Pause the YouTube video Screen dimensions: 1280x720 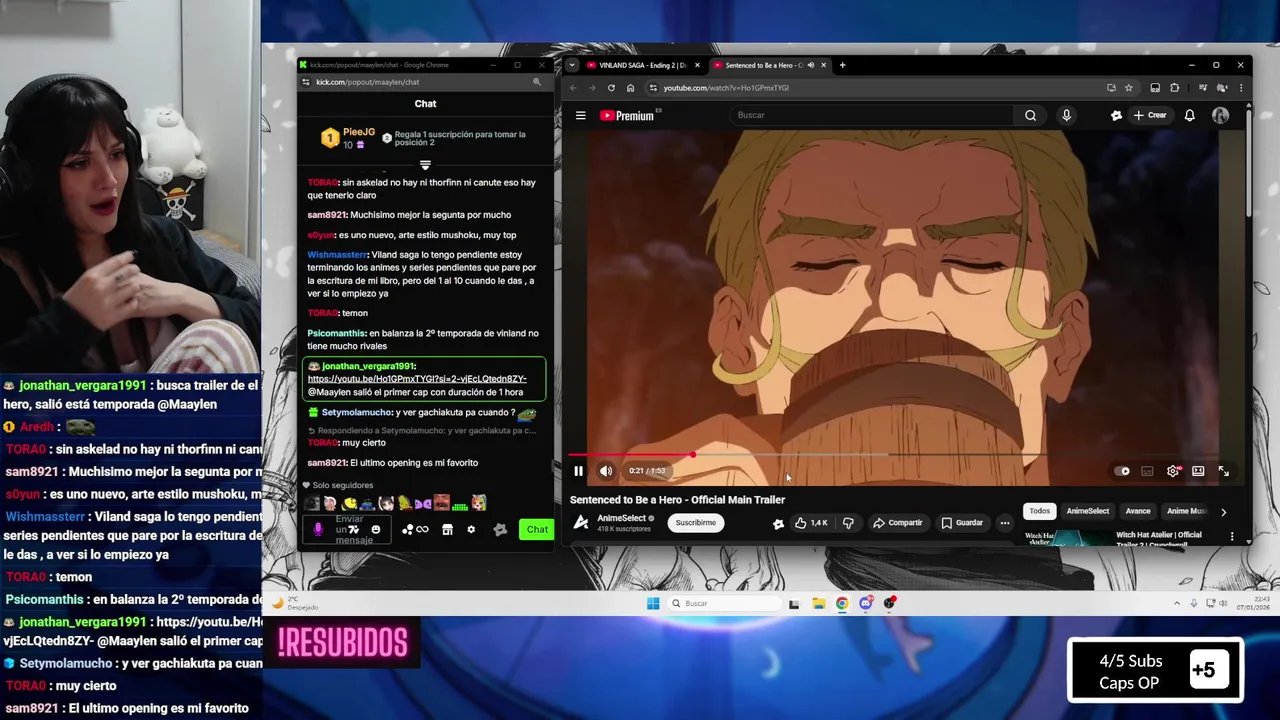(578, 471)
